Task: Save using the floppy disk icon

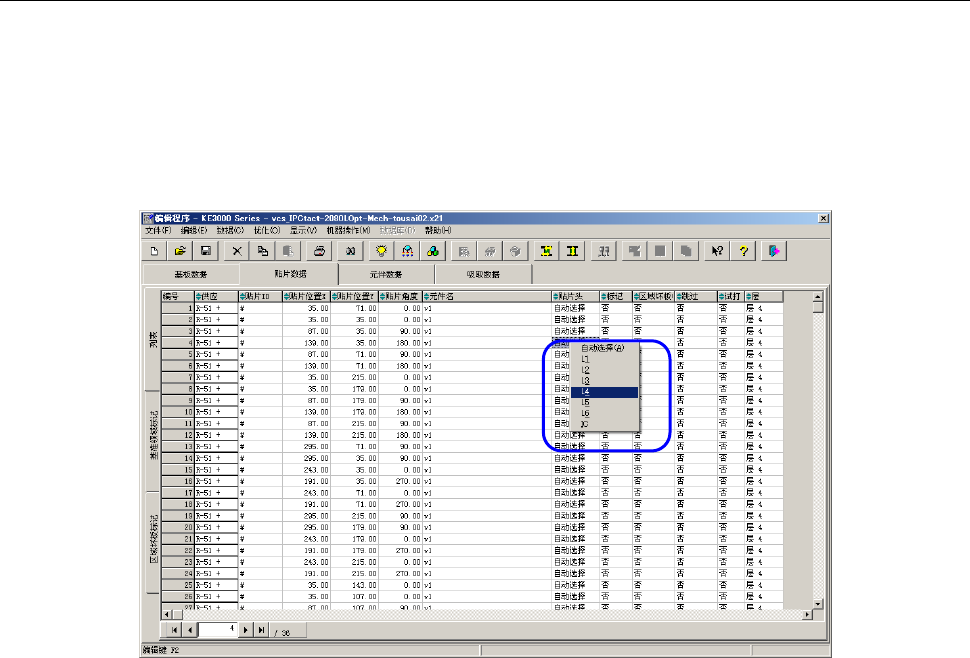Action: coord(205,251)
